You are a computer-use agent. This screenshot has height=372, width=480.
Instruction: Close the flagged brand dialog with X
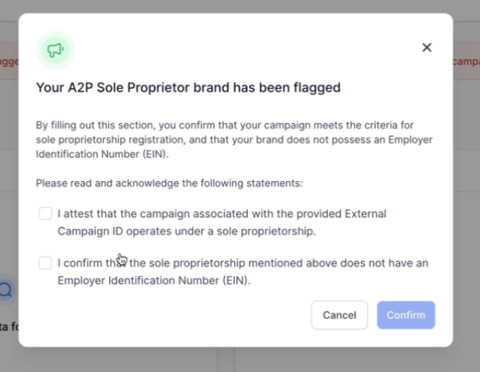tap(427, 47)
